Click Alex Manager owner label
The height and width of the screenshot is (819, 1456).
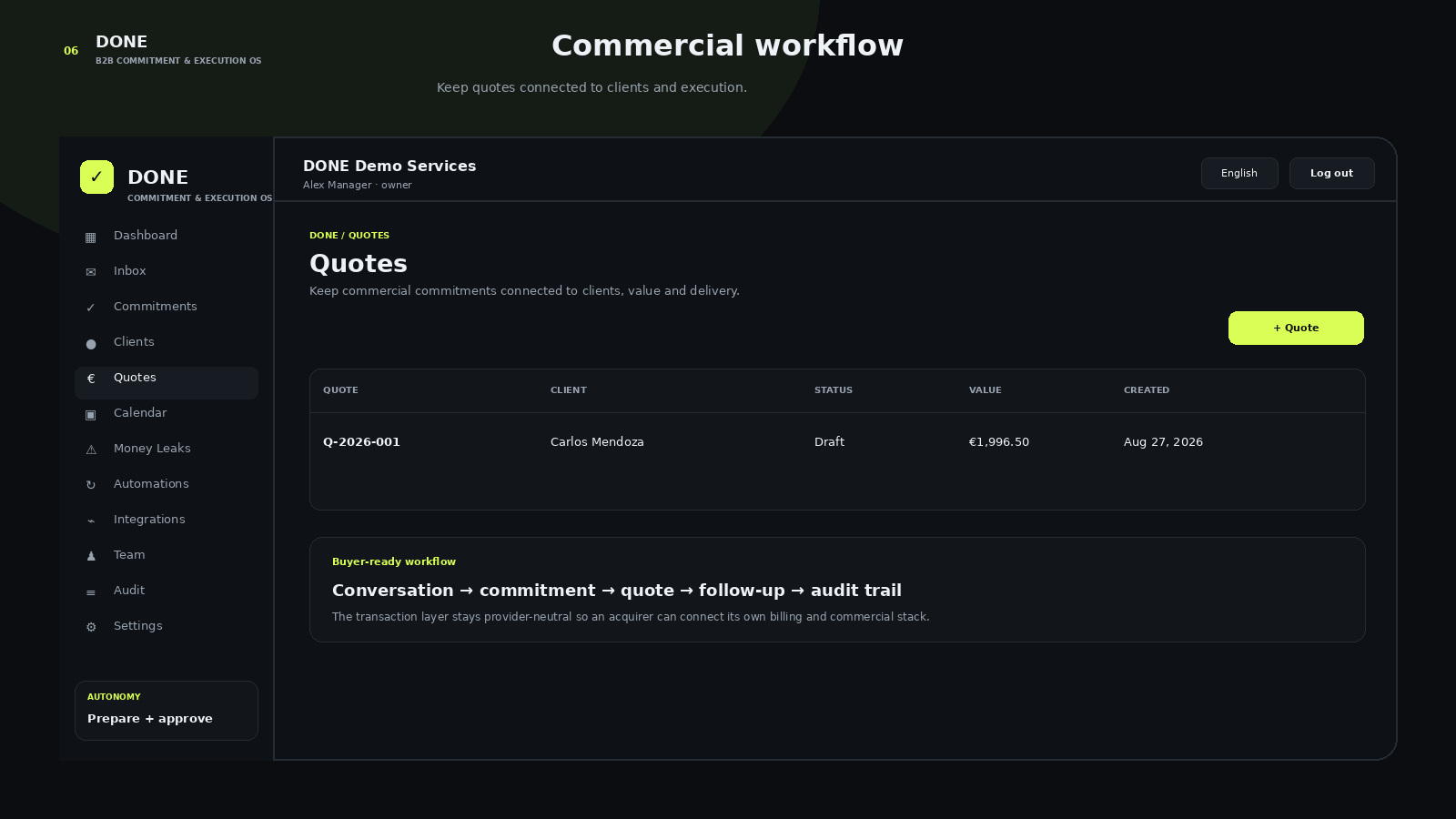pos(358,186)
